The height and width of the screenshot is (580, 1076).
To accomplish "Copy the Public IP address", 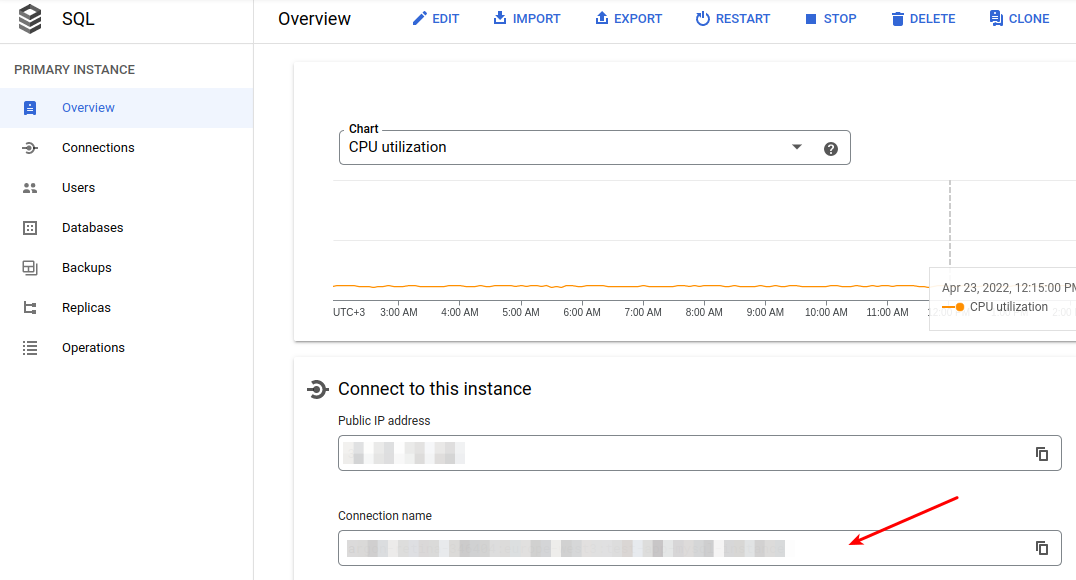I will click(x=1041, y=453).
